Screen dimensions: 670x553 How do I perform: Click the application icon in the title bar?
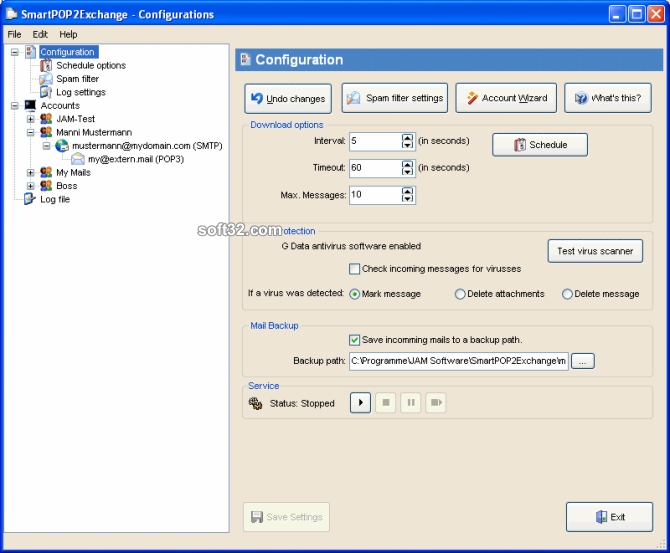tap(11, 14)
